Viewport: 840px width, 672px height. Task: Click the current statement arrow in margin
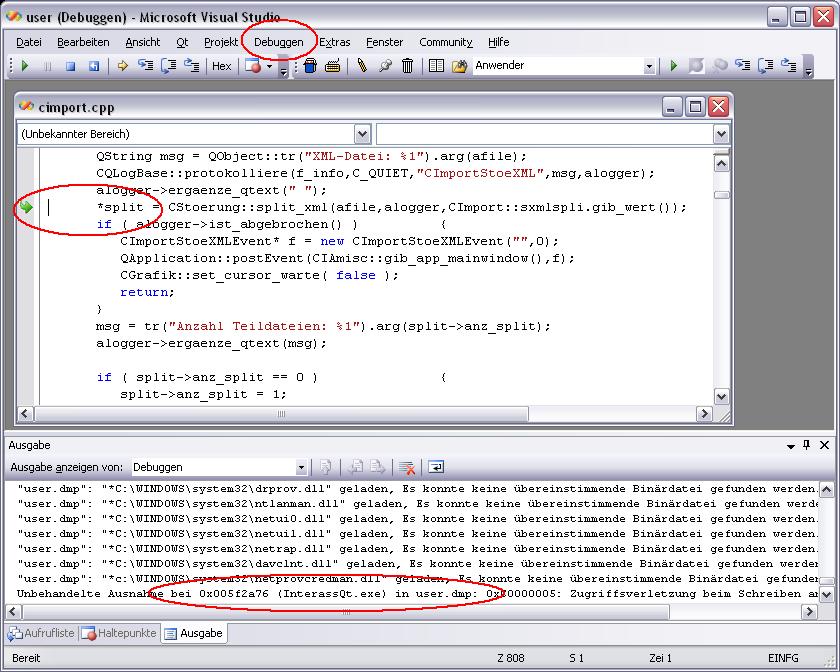(x=27, y=207)
